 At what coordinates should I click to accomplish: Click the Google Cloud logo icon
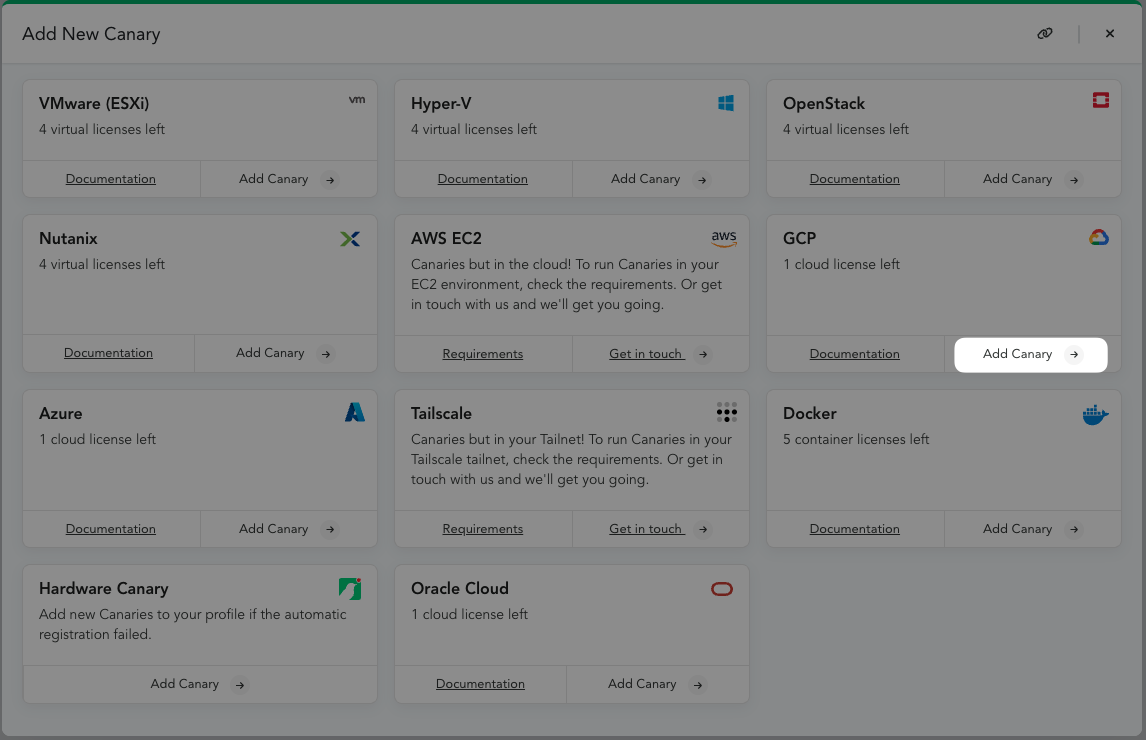(x=1099, y=238)
